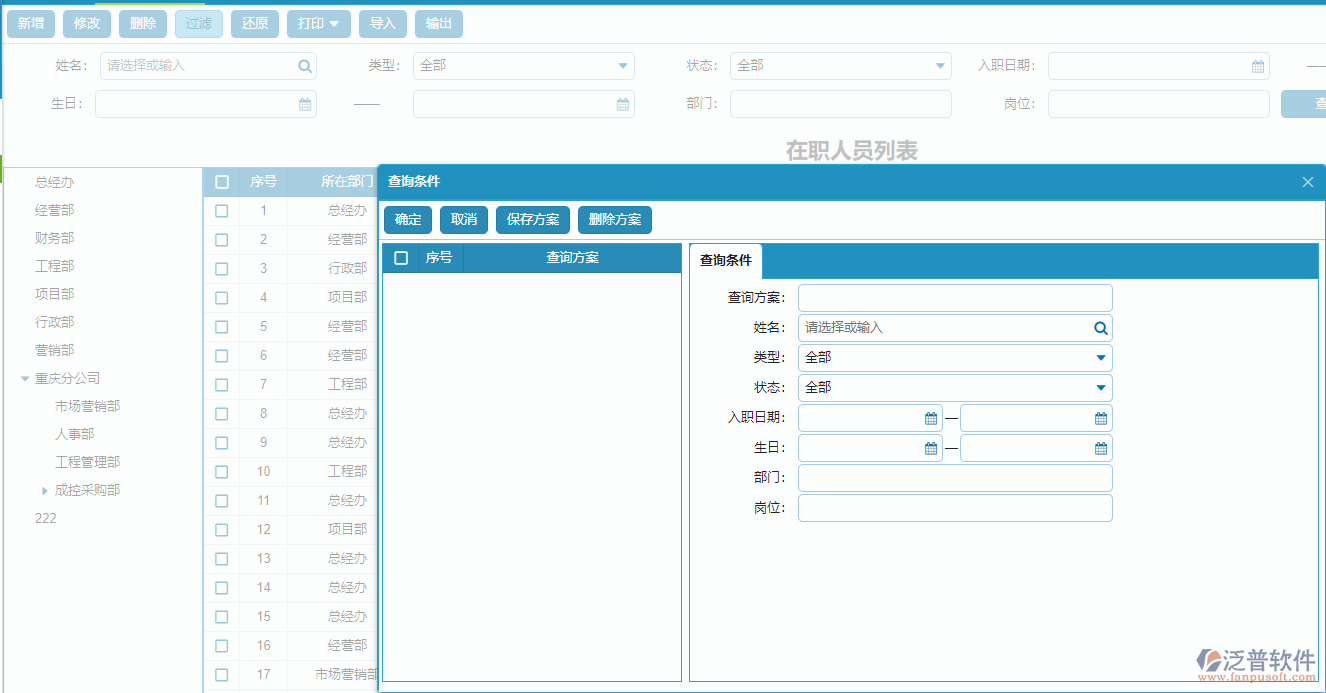
Task: Open the 入职日期 calendar picker
Action: click(1257, 66)
